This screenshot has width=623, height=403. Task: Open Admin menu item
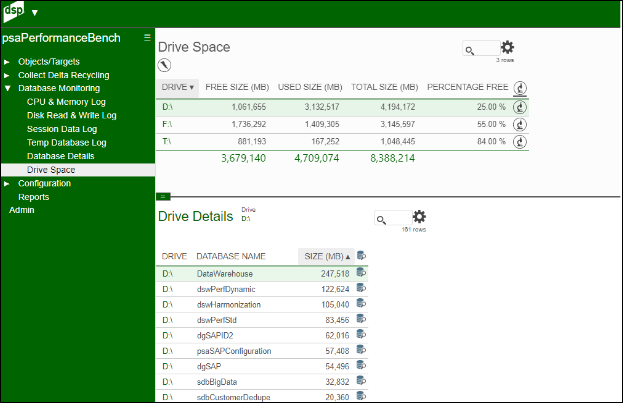(21, 210)
